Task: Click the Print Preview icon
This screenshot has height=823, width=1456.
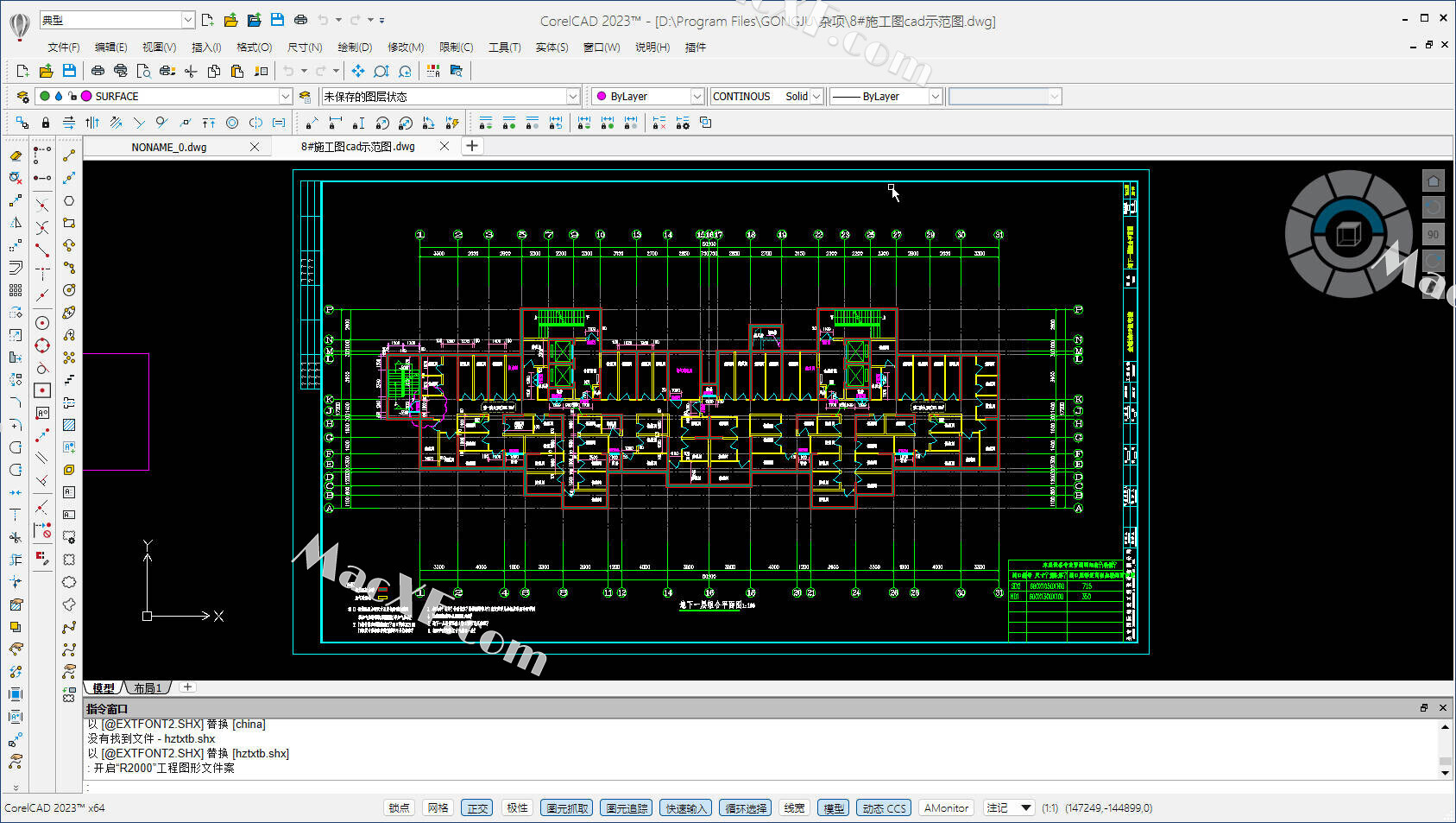Action: 144,71
